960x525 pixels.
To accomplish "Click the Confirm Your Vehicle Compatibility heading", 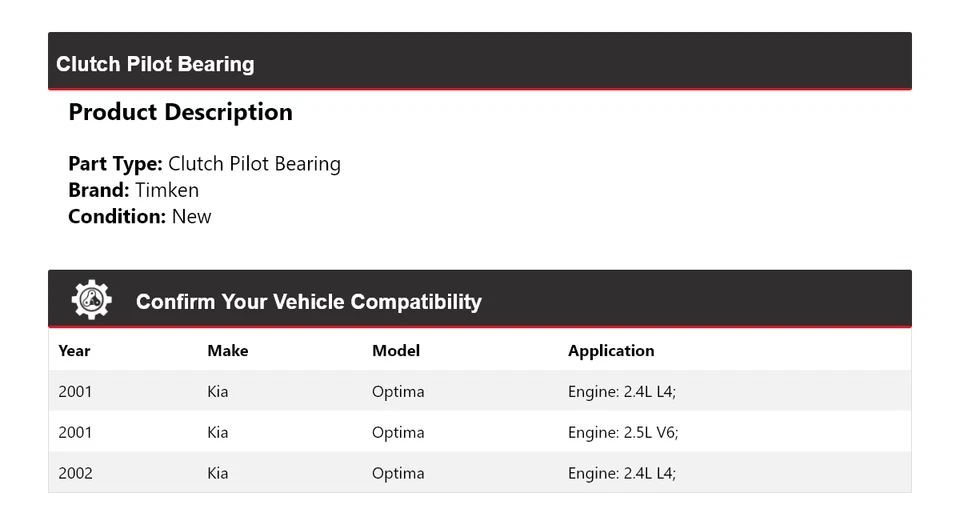I will tap(308, 301).
